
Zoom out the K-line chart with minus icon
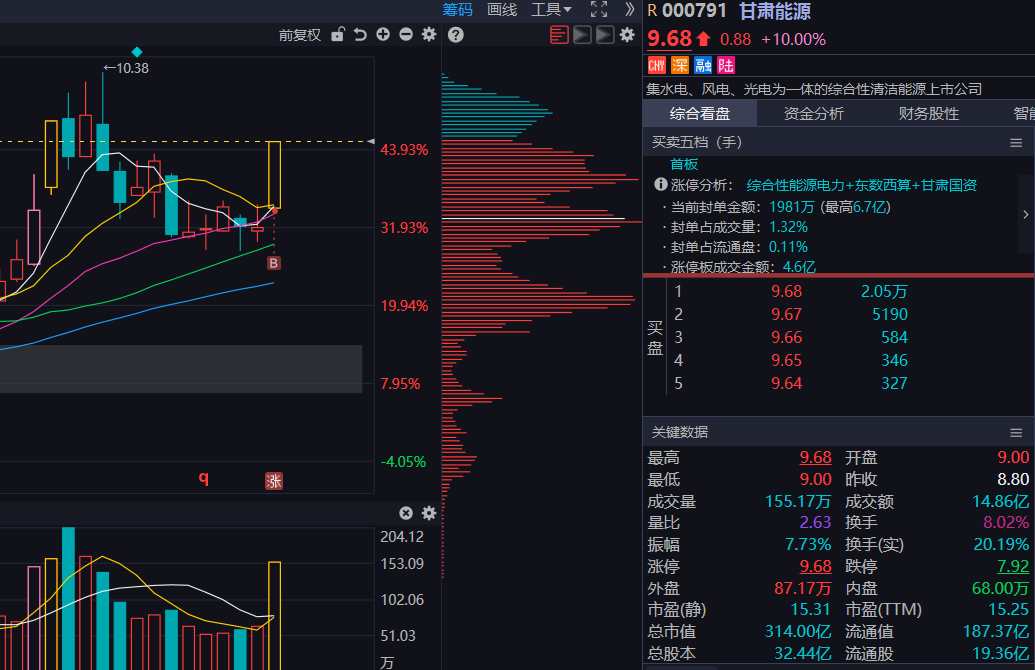point(406,34)
